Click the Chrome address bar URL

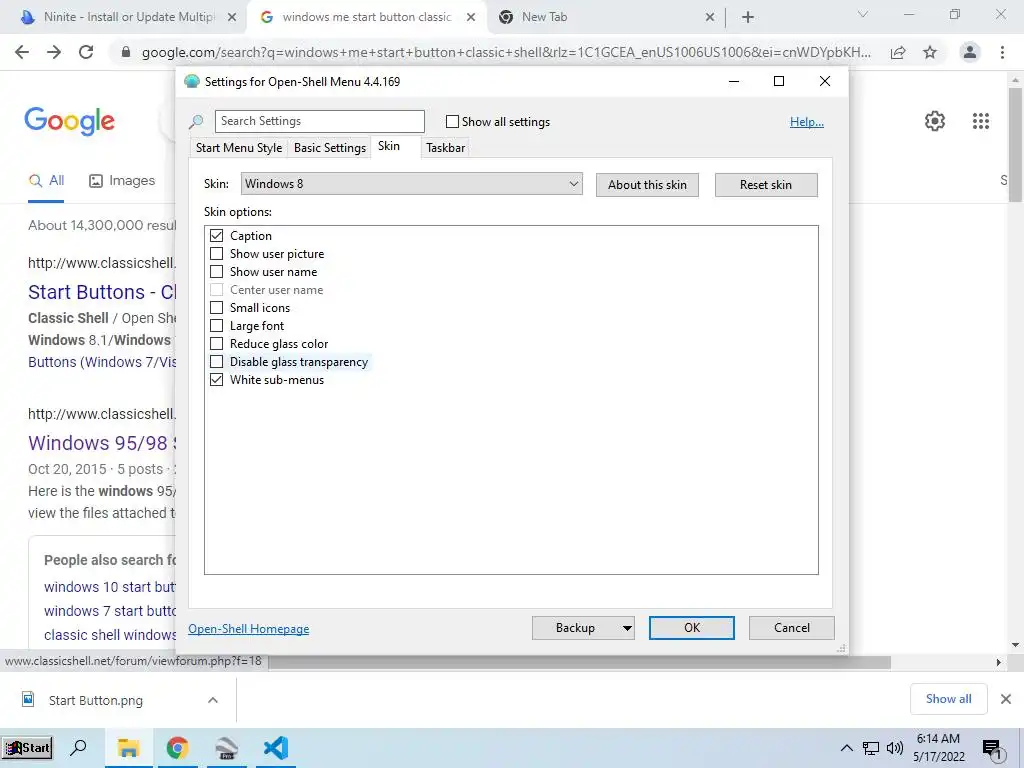(x=506, y=52)
